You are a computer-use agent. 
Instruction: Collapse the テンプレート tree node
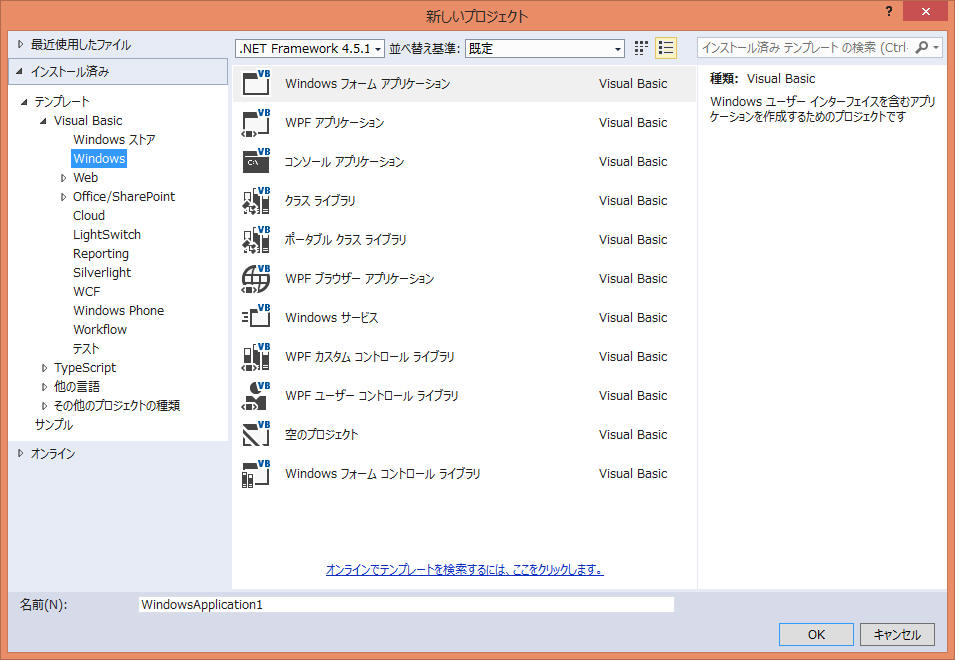click(24, 102)
